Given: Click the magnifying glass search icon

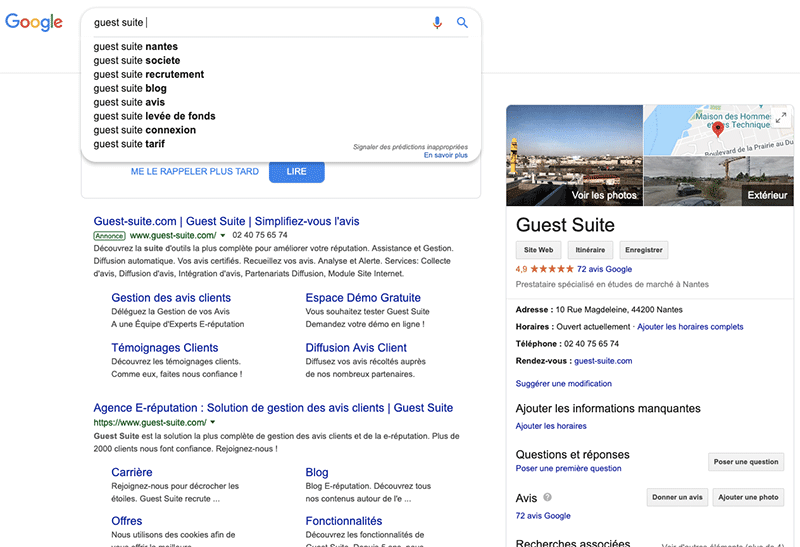Looking at the screenshot, I should 462,22.
